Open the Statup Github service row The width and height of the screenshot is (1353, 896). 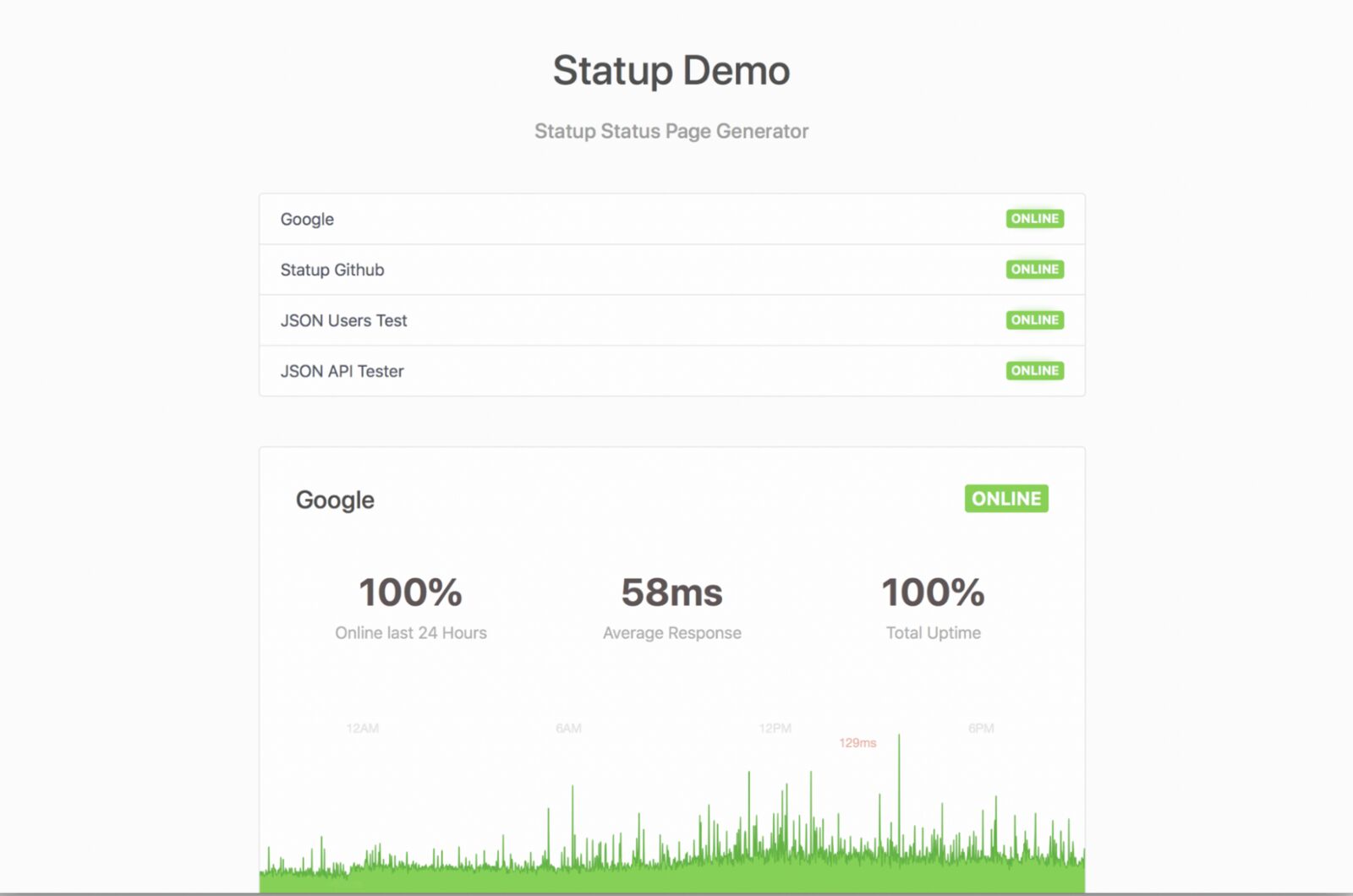coord(671,270)
